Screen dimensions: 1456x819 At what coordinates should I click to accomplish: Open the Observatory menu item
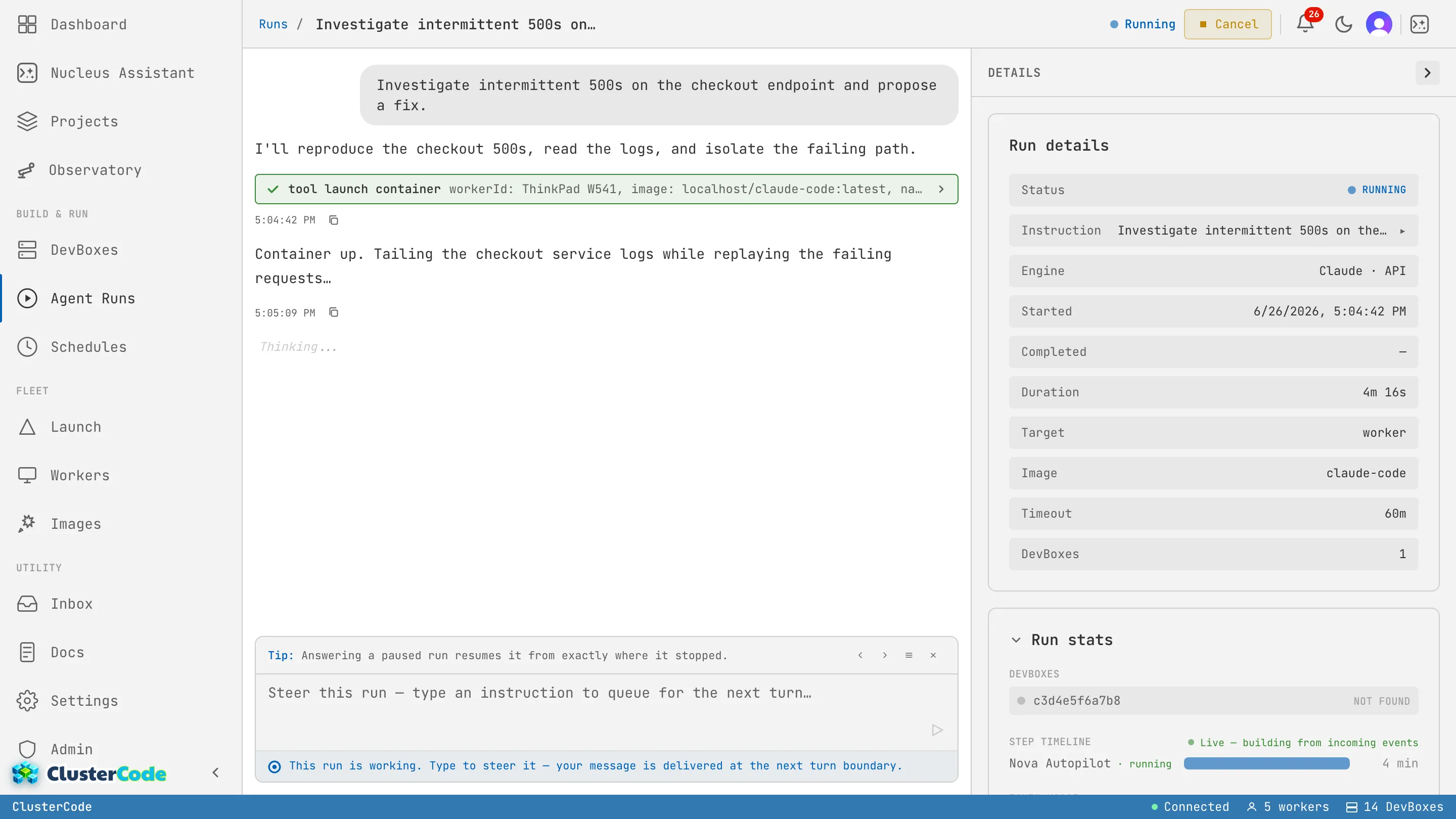click(x=95, y=170)
